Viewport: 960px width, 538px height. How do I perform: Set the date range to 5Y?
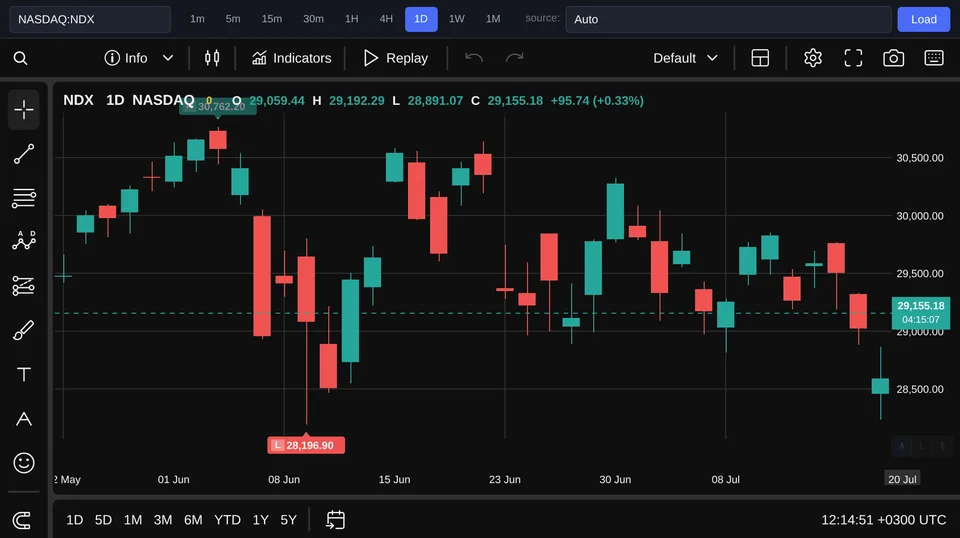pos(288,520)
